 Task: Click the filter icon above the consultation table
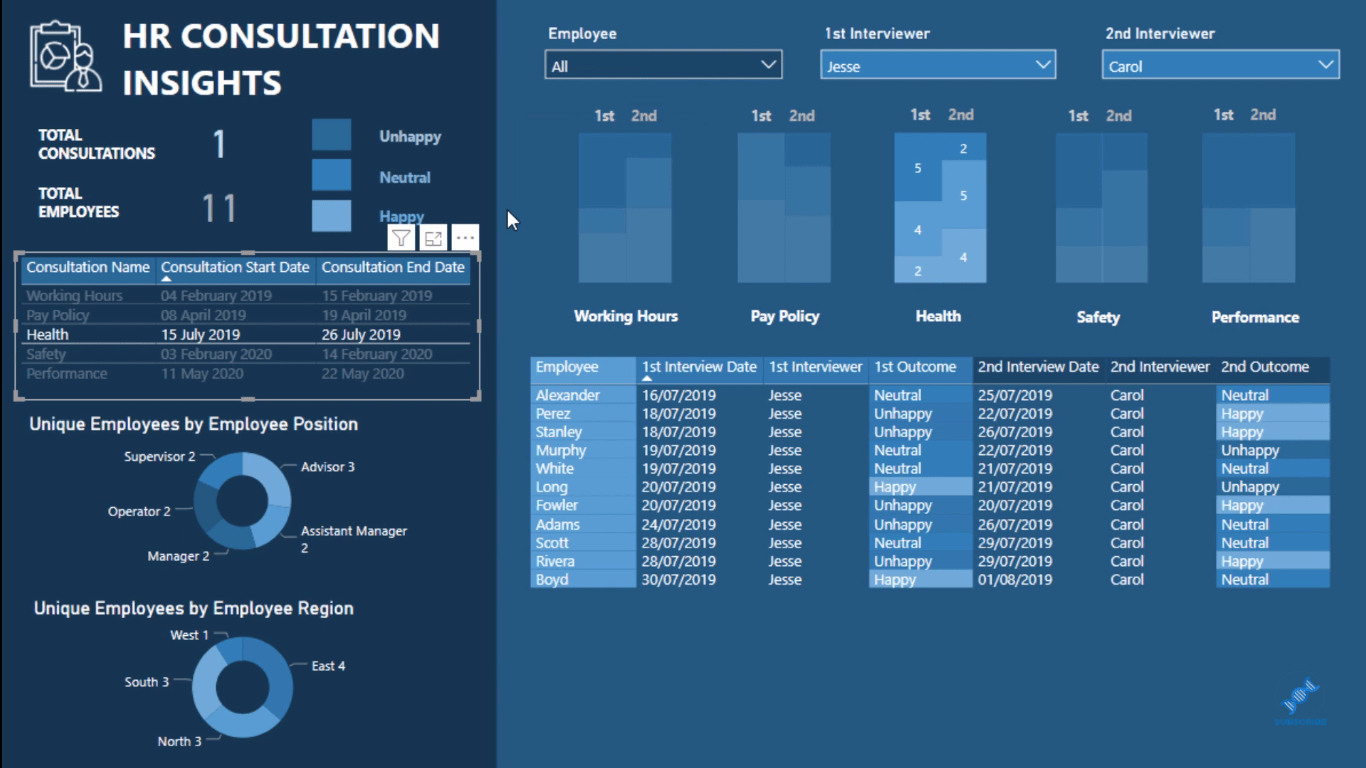coord(401,238)
